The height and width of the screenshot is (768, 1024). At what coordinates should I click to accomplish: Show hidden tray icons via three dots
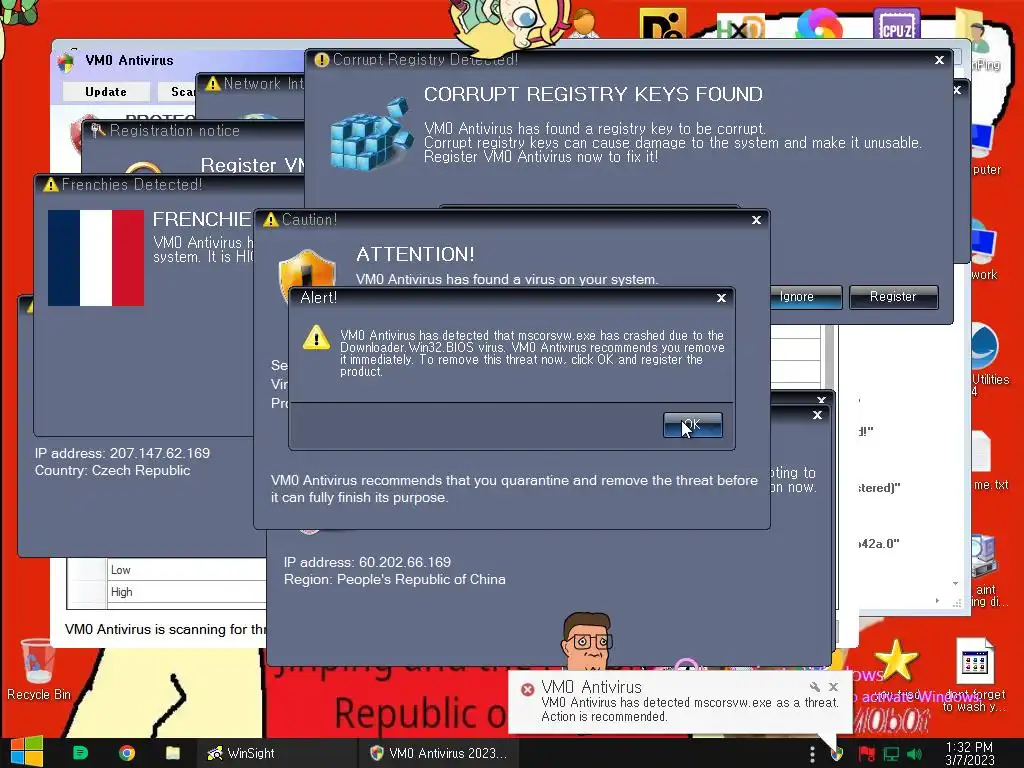click(812, 754)
